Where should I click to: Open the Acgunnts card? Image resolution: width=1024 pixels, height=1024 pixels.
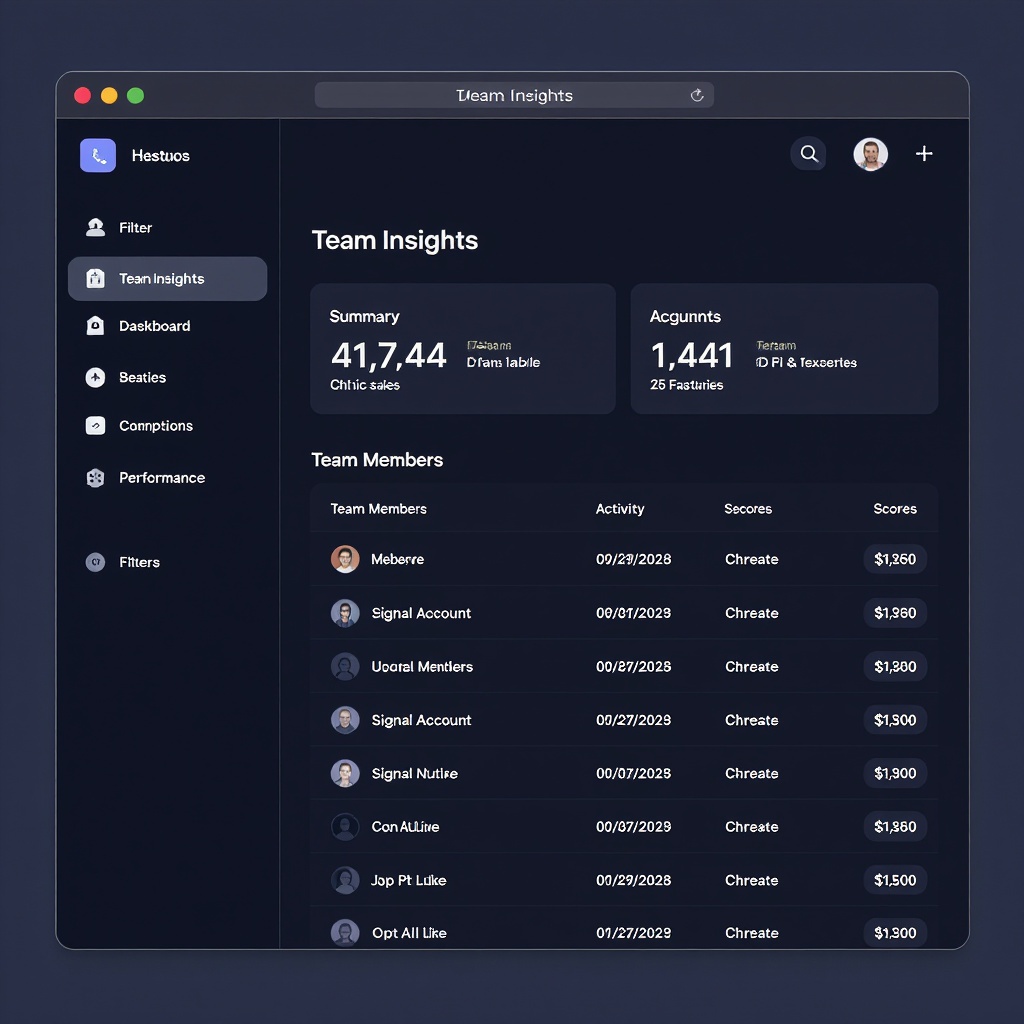click(784, 349)
